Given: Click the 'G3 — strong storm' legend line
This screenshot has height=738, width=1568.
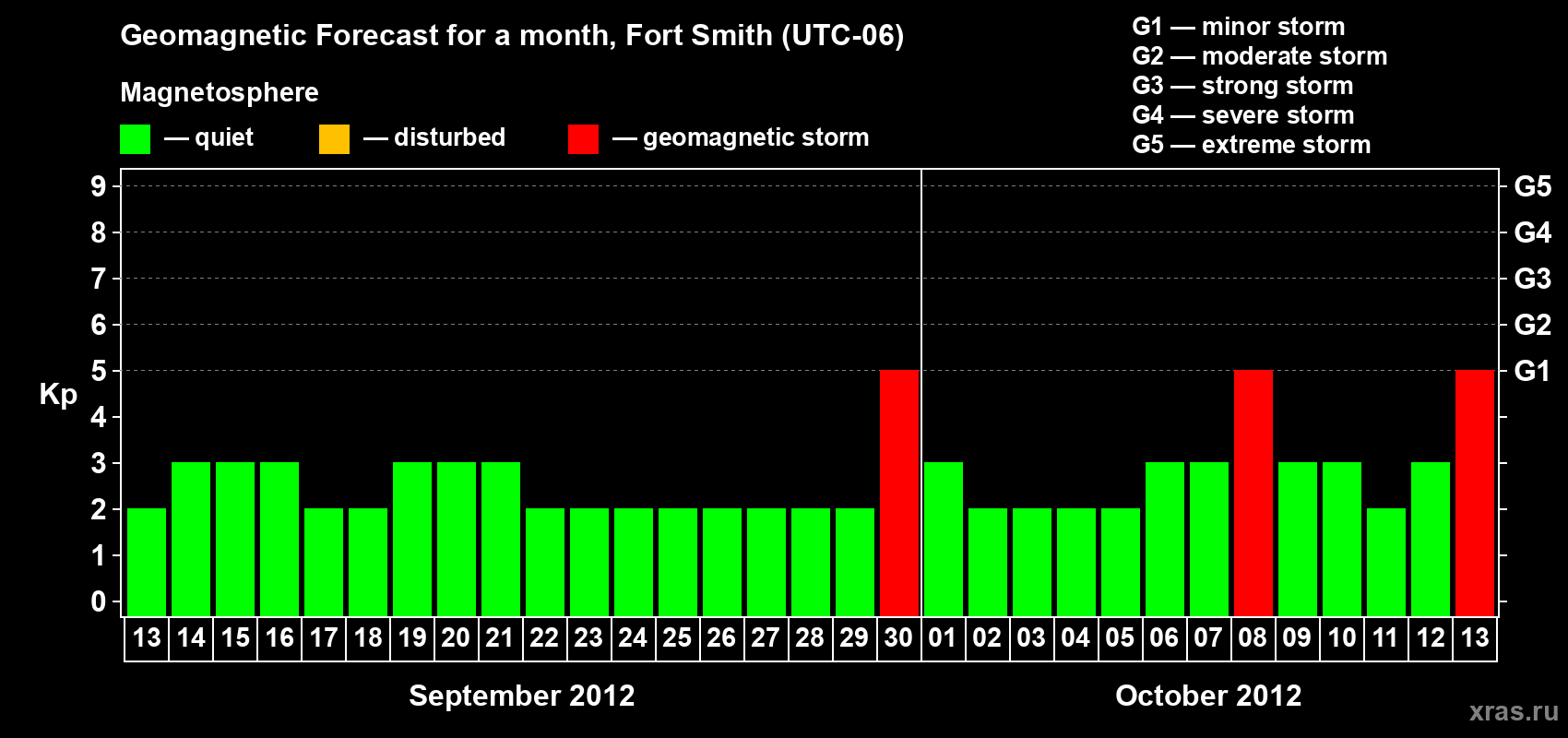Looking at the screenshot, I should (x=1242, y=86).
